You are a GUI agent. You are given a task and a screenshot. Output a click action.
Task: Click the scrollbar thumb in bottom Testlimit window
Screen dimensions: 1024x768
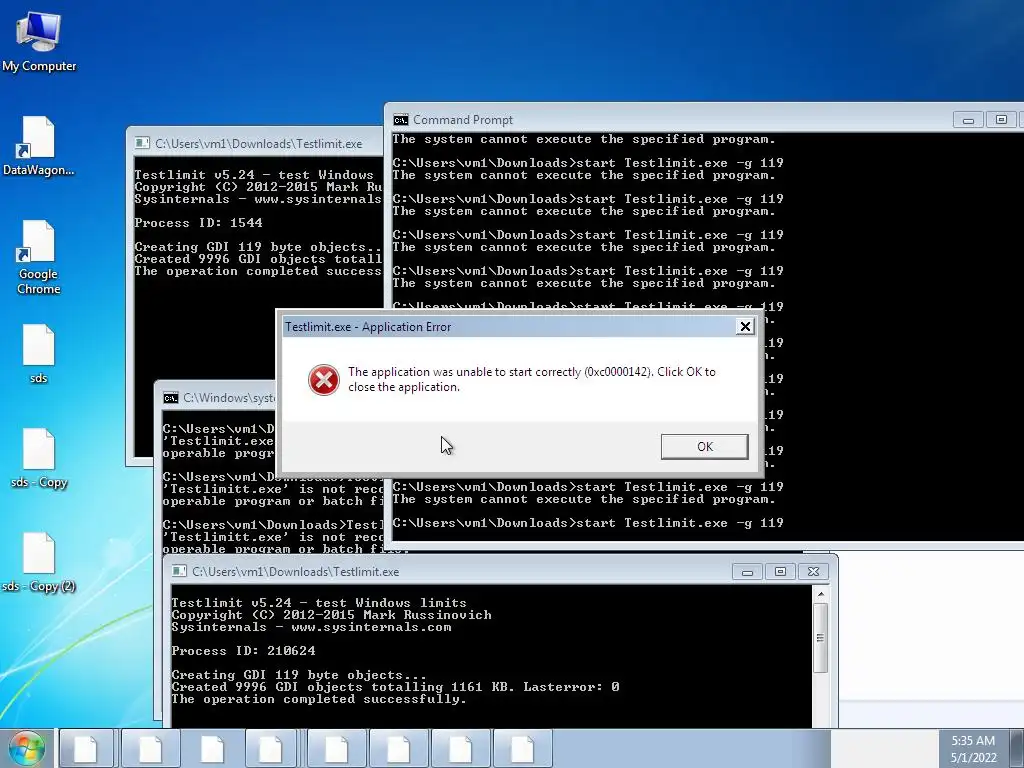tap(820, 638)
